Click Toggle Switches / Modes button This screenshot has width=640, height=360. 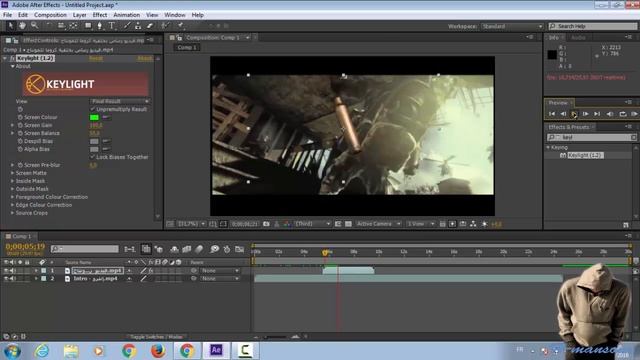click(x=156, y=337)
